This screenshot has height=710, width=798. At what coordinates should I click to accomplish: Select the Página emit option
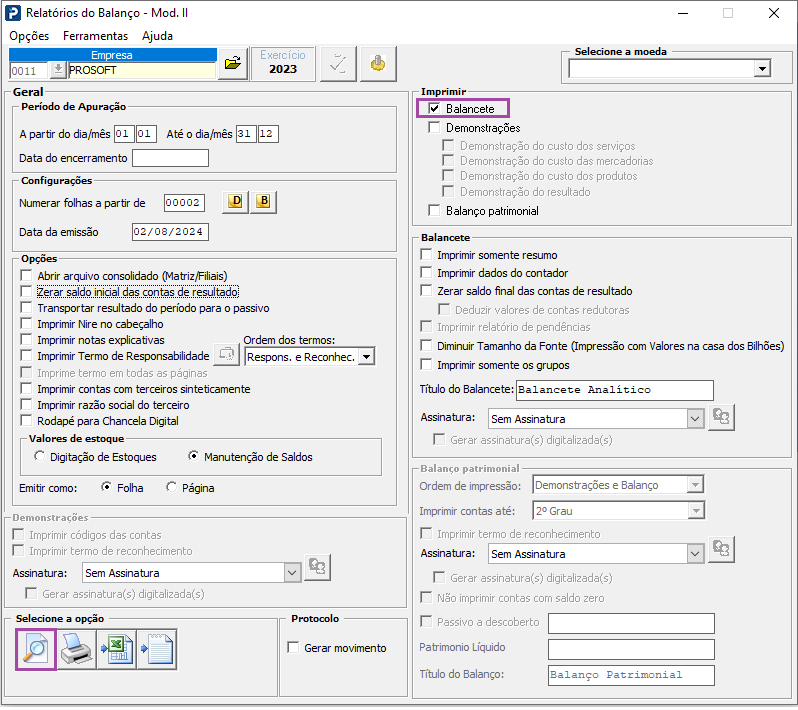pyautogui.click(x=172, y=487)
